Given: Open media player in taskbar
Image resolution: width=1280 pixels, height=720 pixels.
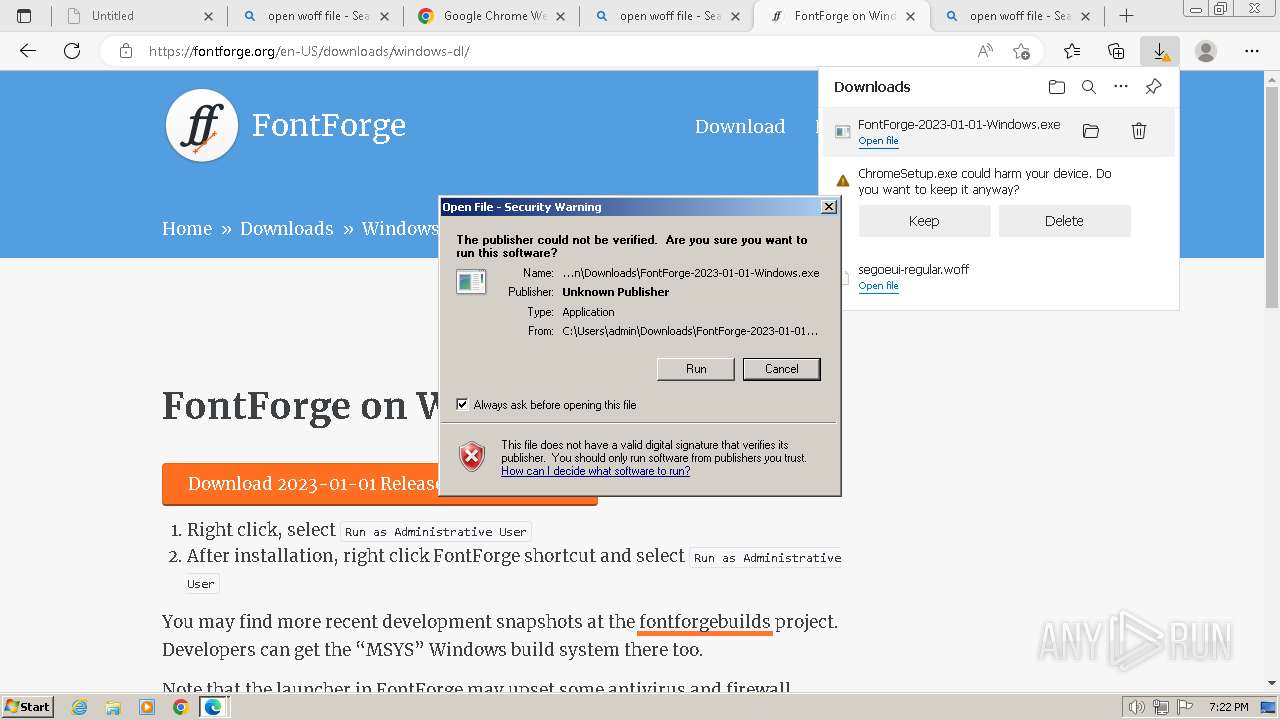Looking at the screenshot, I should click(147, 707).
